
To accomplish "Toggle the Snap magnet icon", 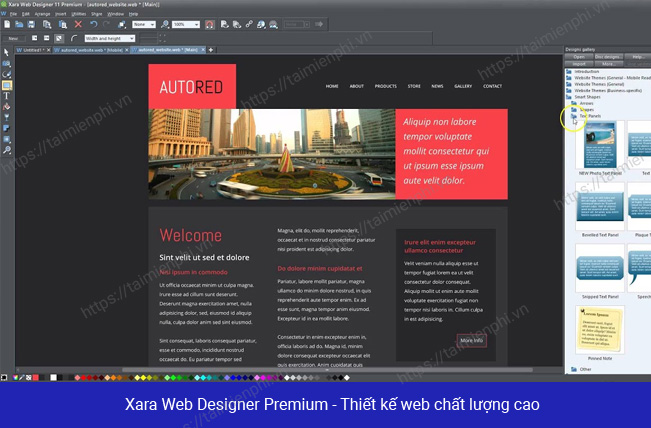I will pos(210,24).
